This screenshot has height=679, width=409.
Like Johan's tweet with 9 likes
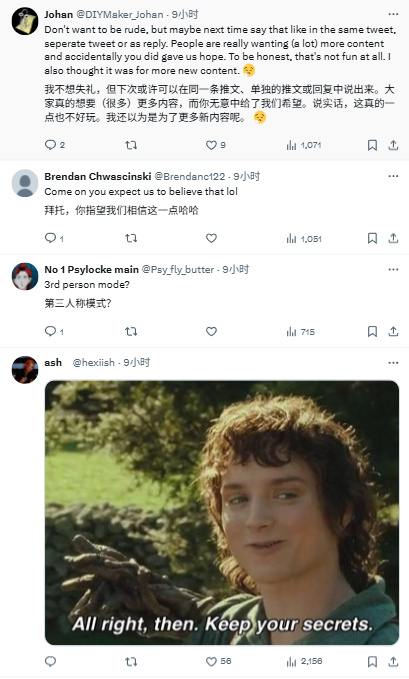pyautogui.click(x=216, y=145)
